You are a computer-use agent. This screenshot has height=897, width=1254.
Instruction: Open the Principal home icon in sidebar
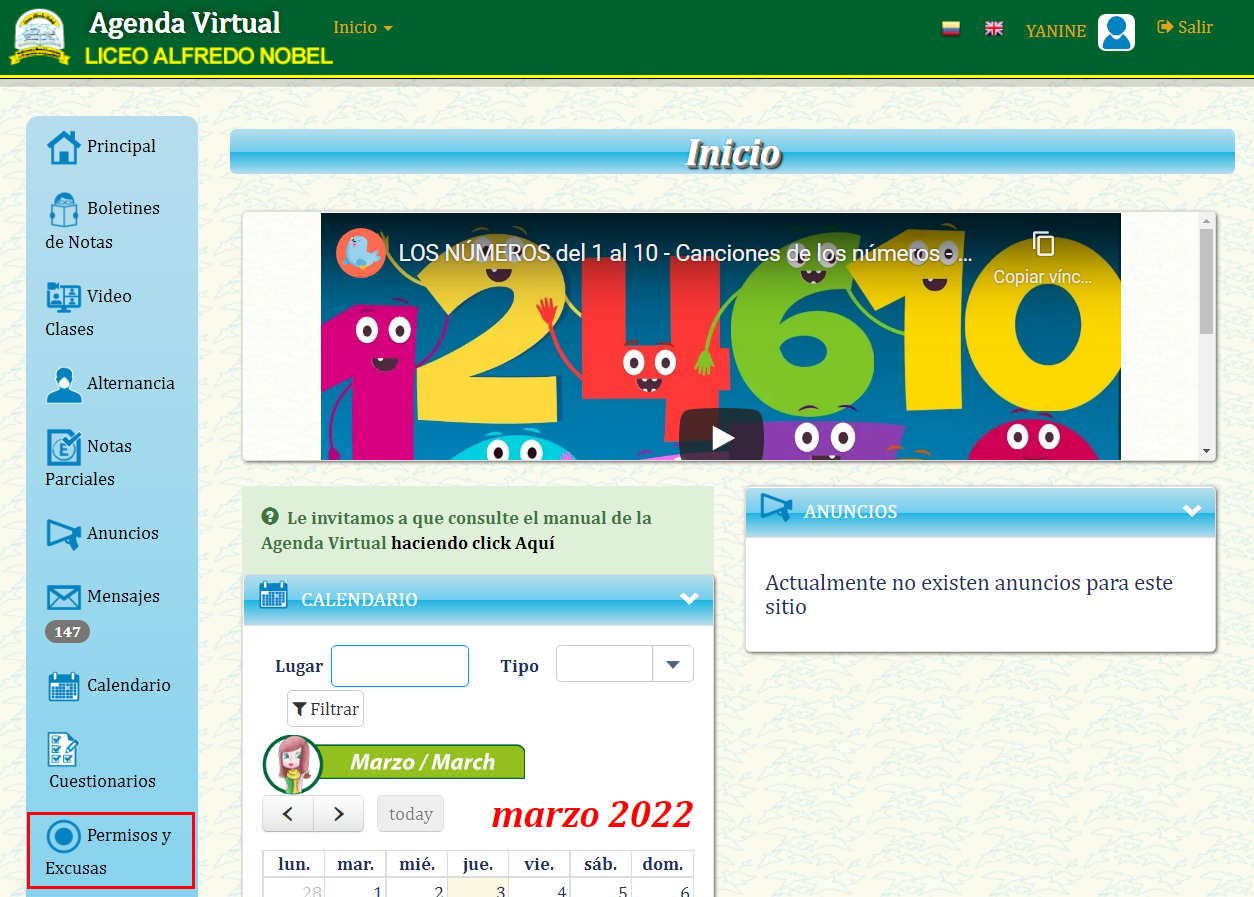pyautogui.click(x=64, y=147)
